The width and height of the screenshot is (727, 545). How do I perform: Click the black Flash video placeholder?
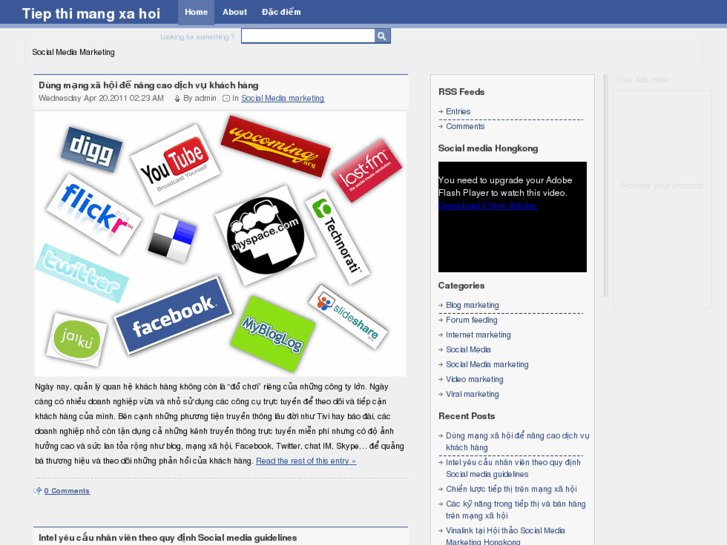tap(512, 217)
